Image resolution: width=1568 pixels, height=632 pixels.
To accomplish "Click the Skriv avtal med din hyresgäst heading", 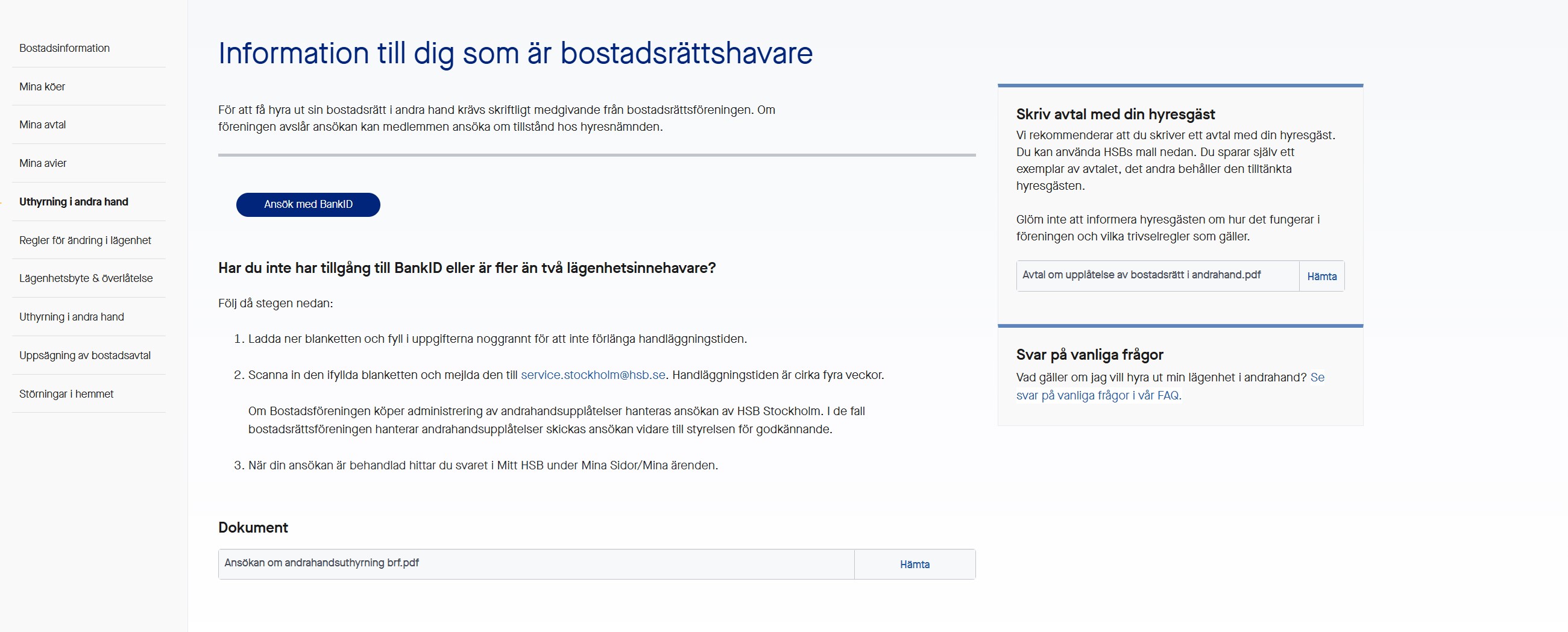I will [x=1115, y=114].
